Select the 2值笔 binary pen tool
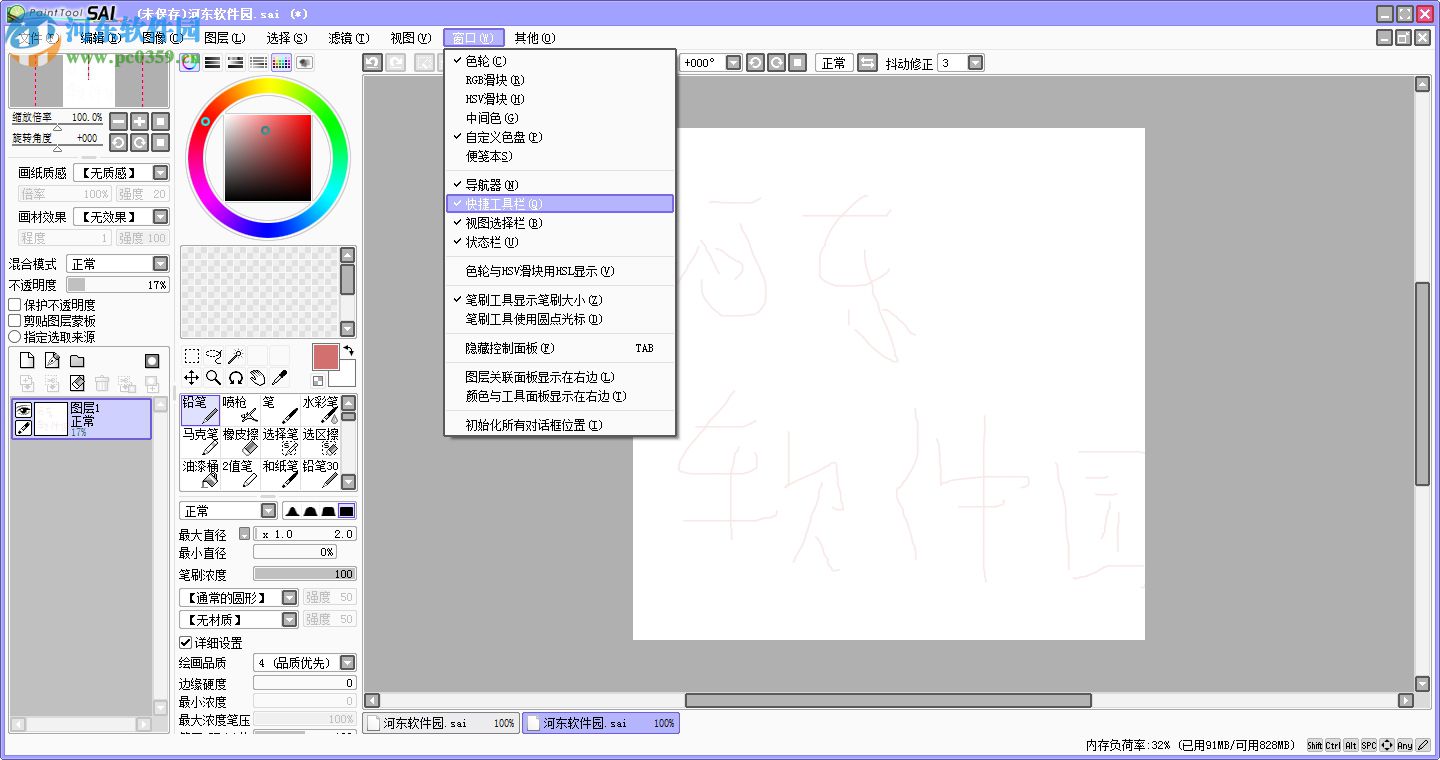The height and width of the screenshot is (760, 1440). (x=240, y=474)
